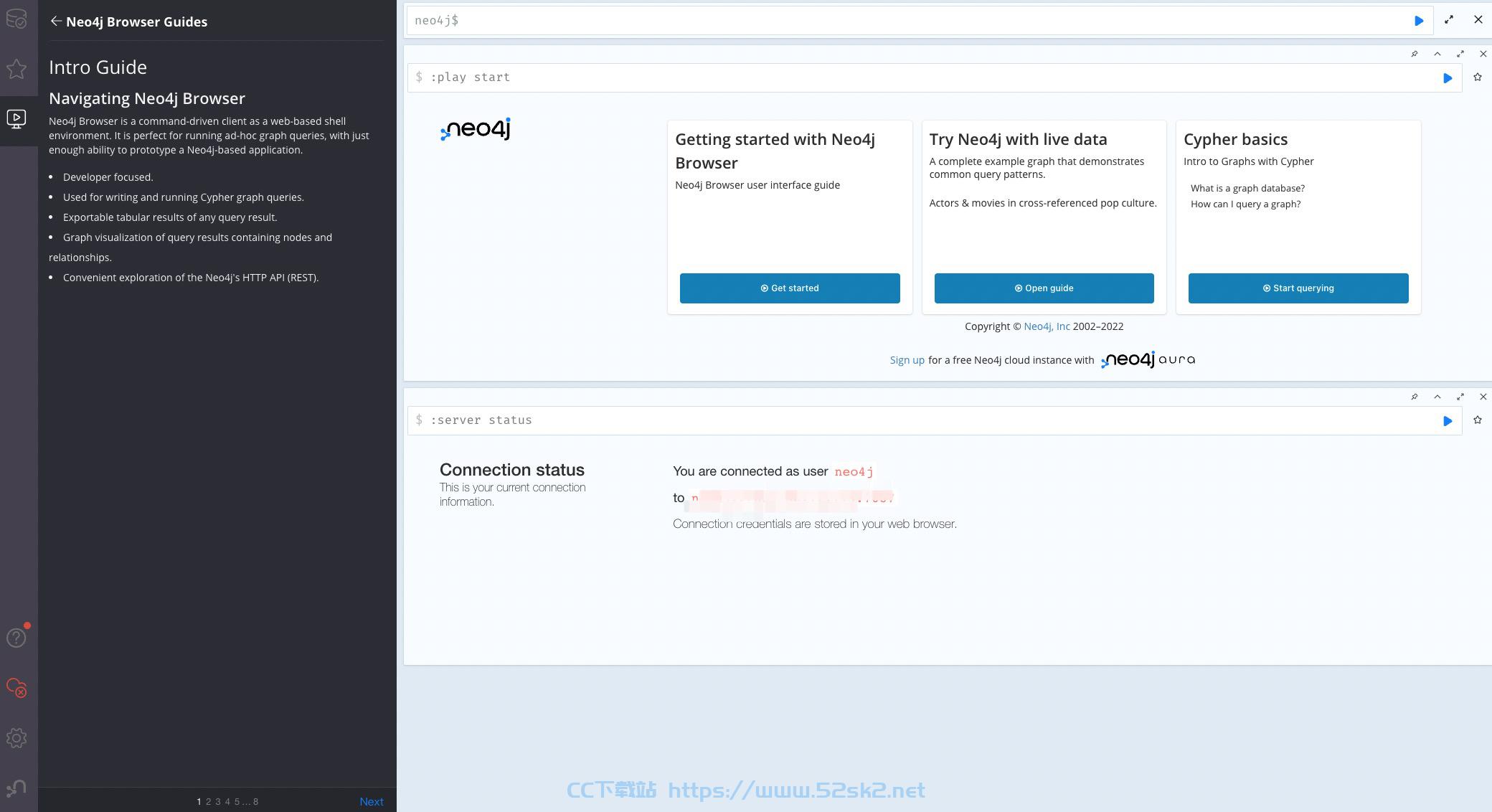
Task: Click the neo4j logo in start frame
Action: (476, 129)
